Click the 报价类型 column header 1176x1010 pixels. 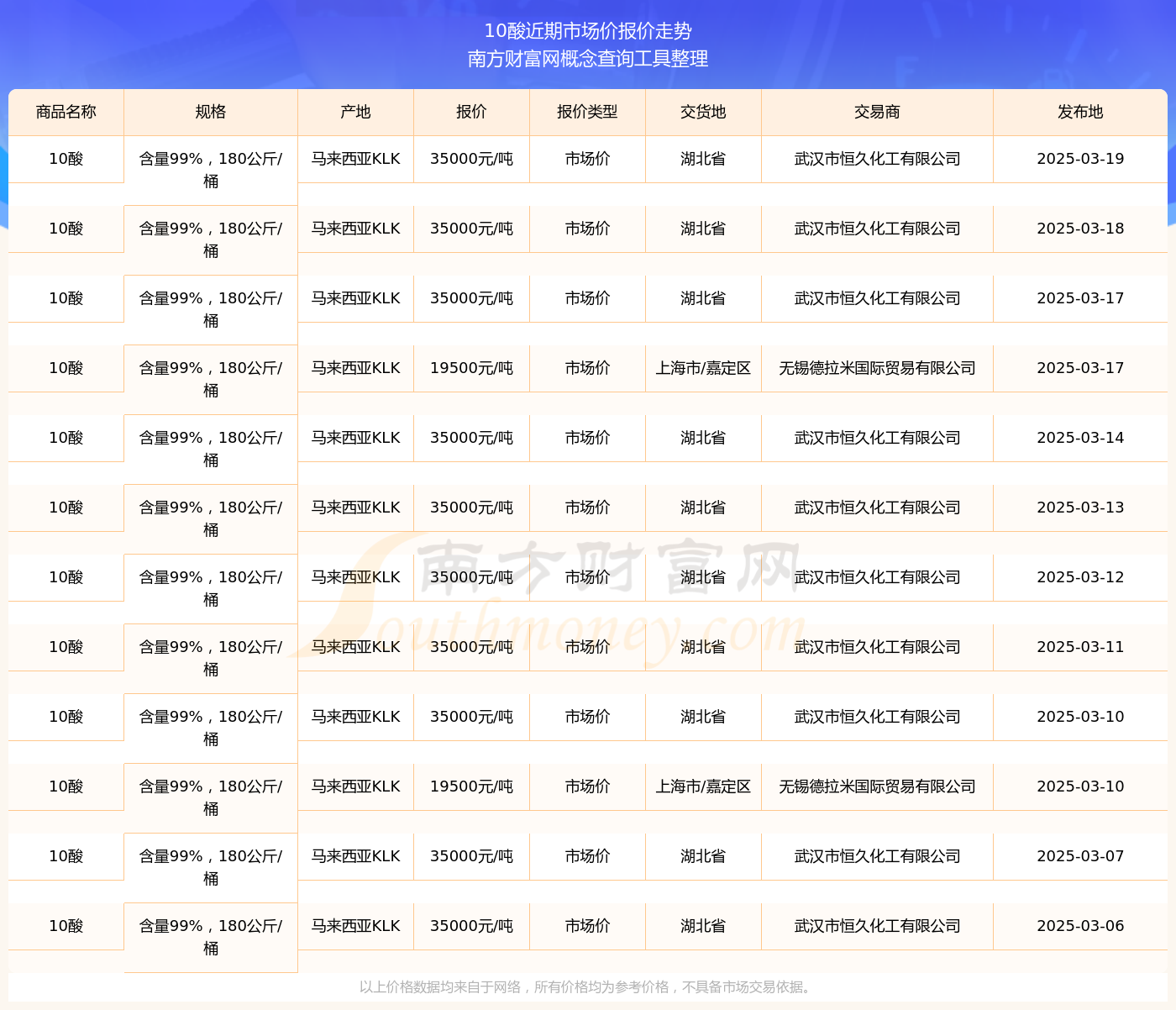coord(587,112)
